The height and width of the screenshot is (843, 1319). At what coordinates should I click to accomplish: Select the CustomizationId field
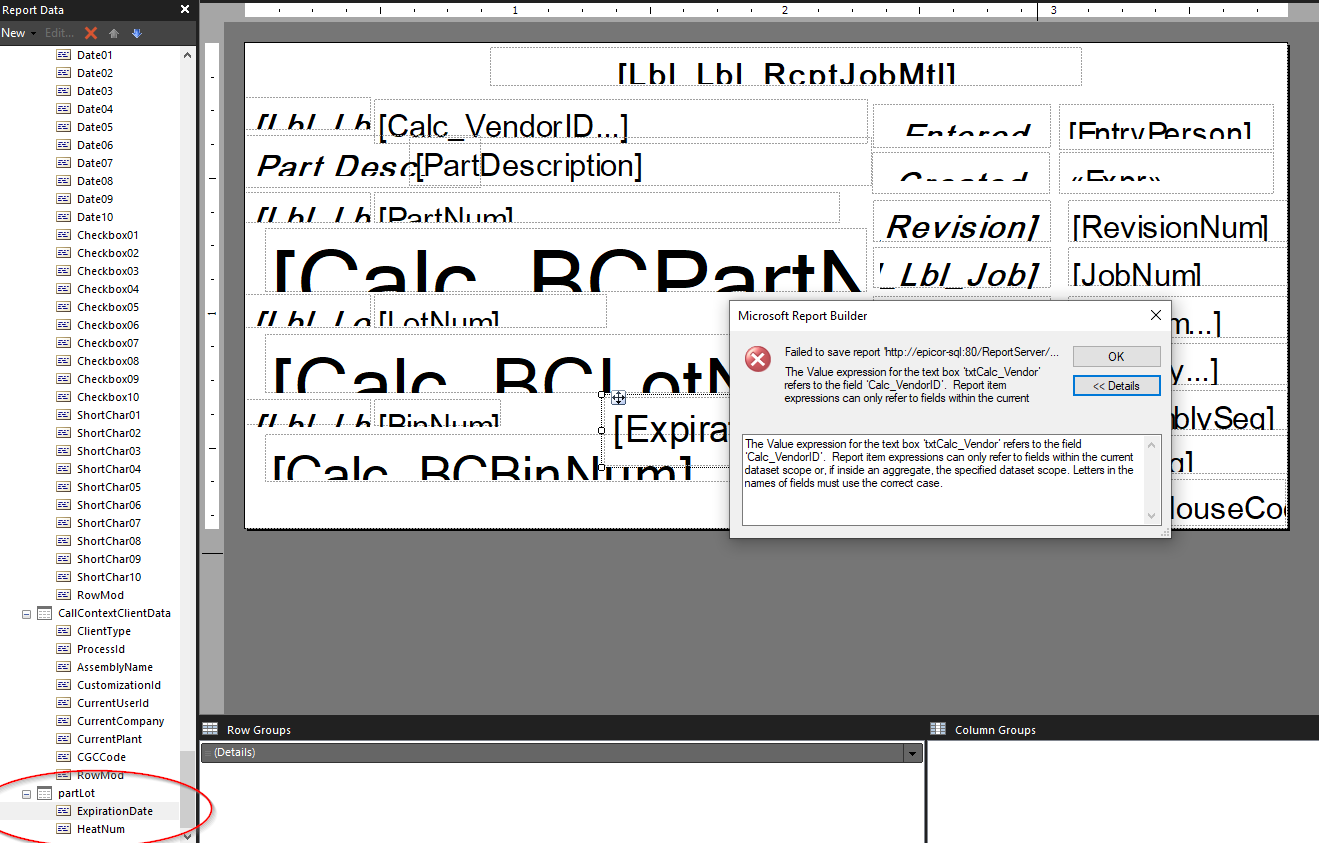click(119, 685)
